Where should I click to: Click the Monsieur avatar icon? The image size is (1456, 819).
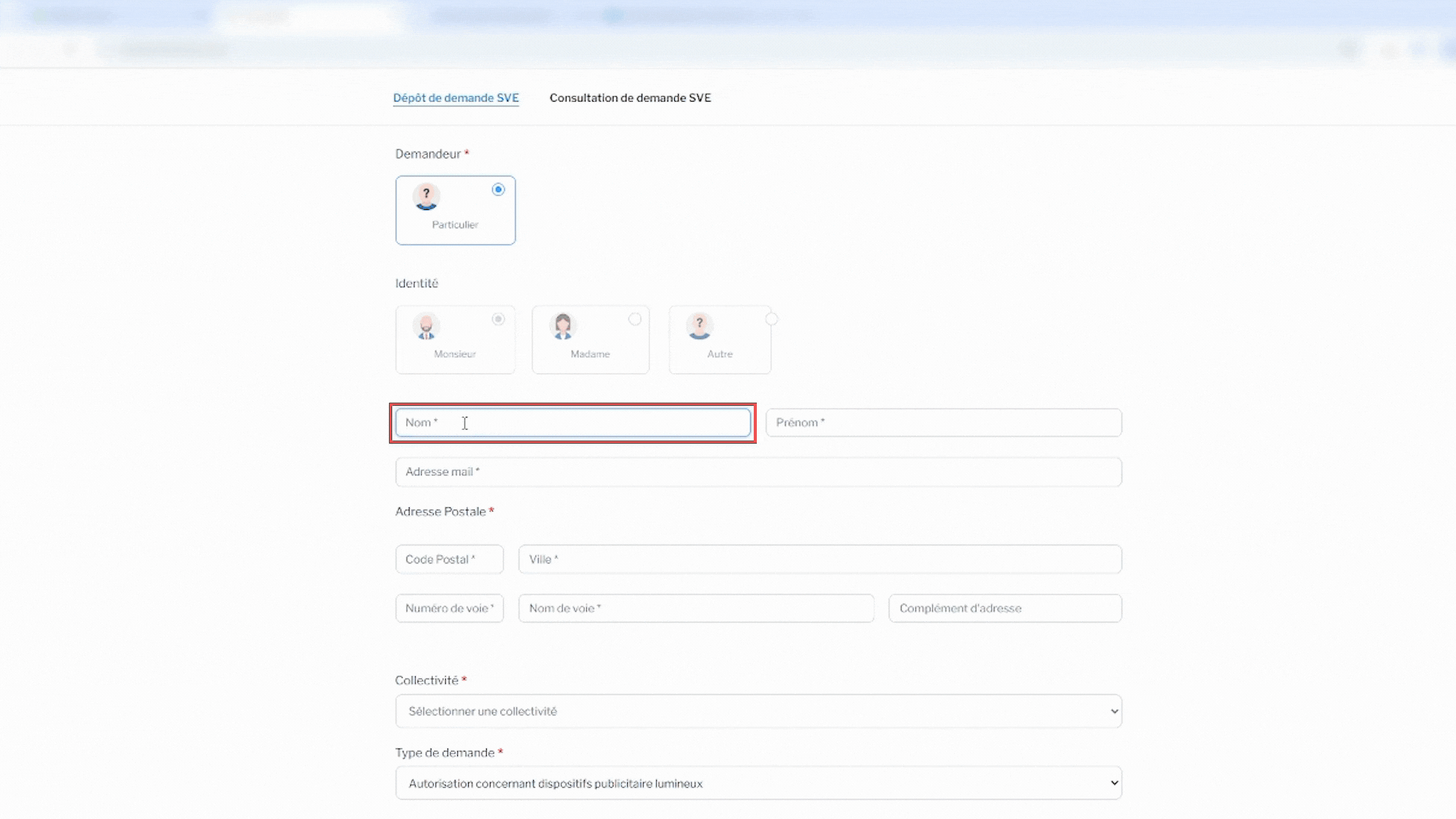[x=426, y=326]
